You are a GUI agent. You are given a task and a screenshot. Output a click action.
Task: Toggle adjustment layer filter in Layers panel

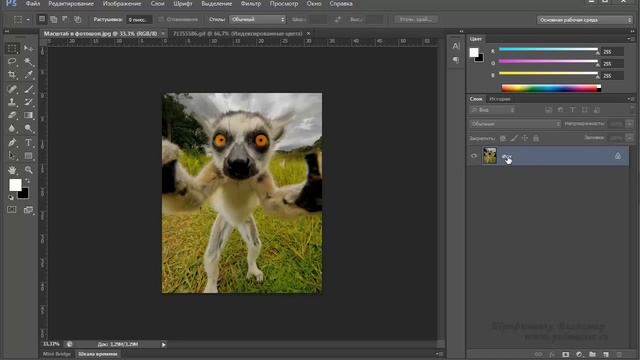pos(560,110)
